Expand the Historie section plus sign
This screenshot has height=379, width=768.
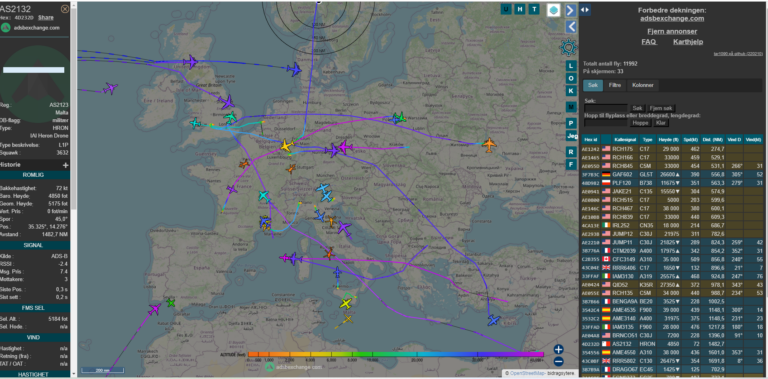pyautogui.click(x=66, y=165)
